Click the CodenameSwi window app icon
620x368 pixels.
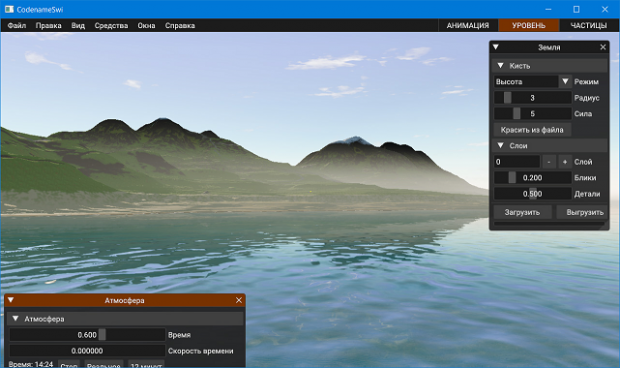(9, 9)
